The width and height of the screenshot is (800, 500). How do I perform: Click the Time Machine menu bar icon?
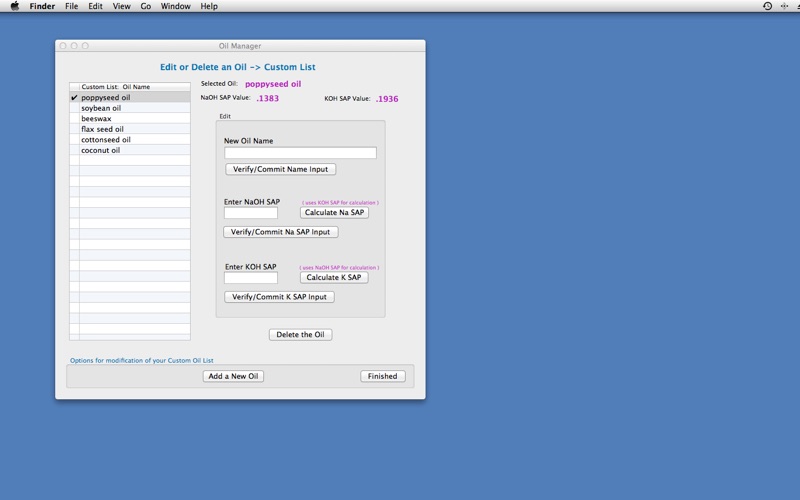click(767, 6)
